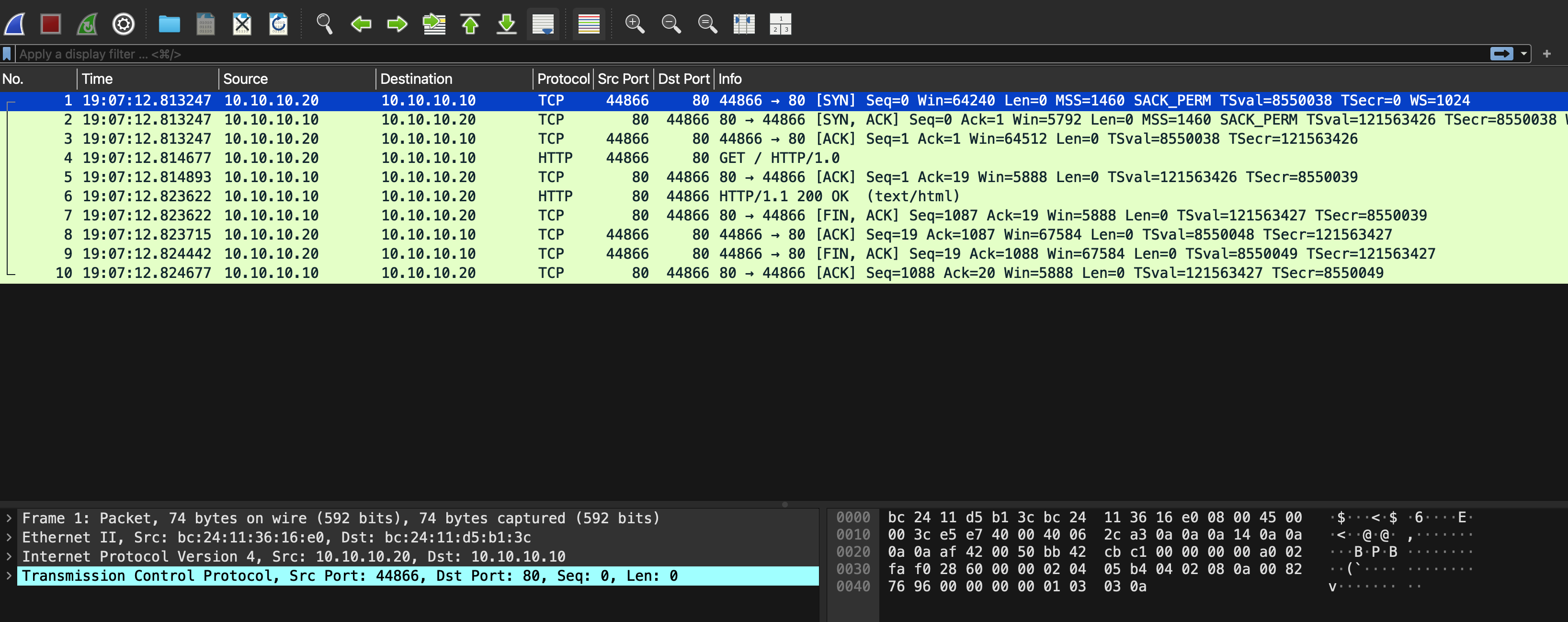The width and height of the screenshot is (1568, 622).
Task: Stop the running capture with red square
Action: click(50, 24)
